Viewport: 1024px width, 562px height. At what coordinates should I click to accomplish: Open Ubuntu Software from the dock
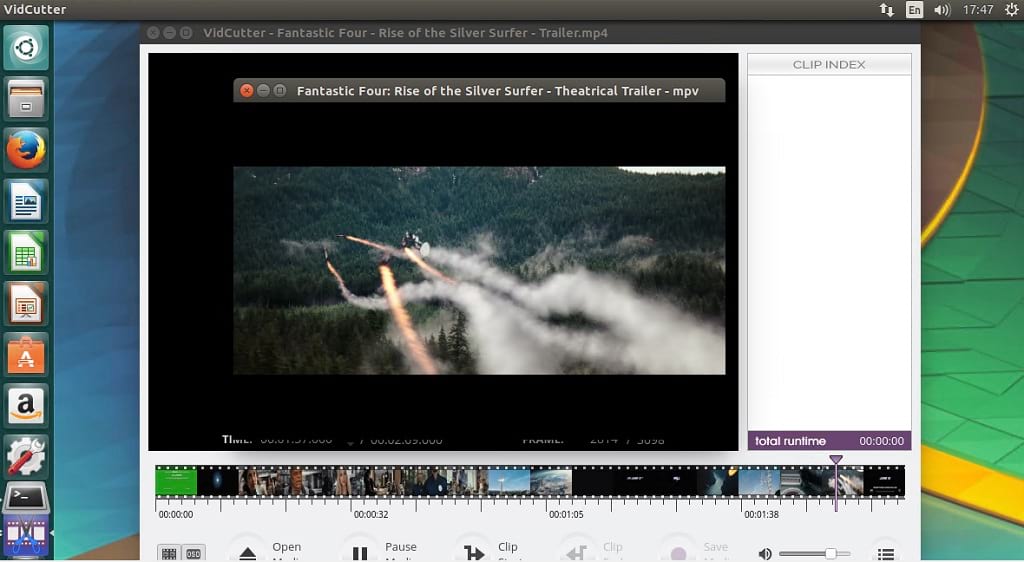pos(26,355)
